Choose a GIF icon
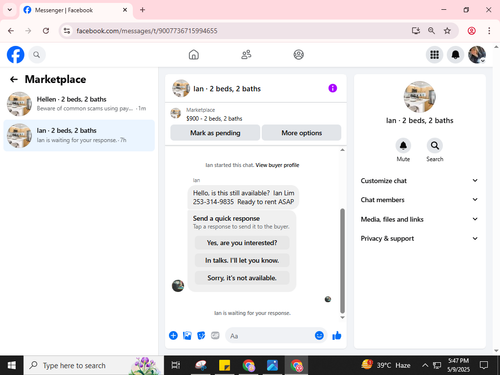Screen dimensions: 500x375 coord(215,335)
